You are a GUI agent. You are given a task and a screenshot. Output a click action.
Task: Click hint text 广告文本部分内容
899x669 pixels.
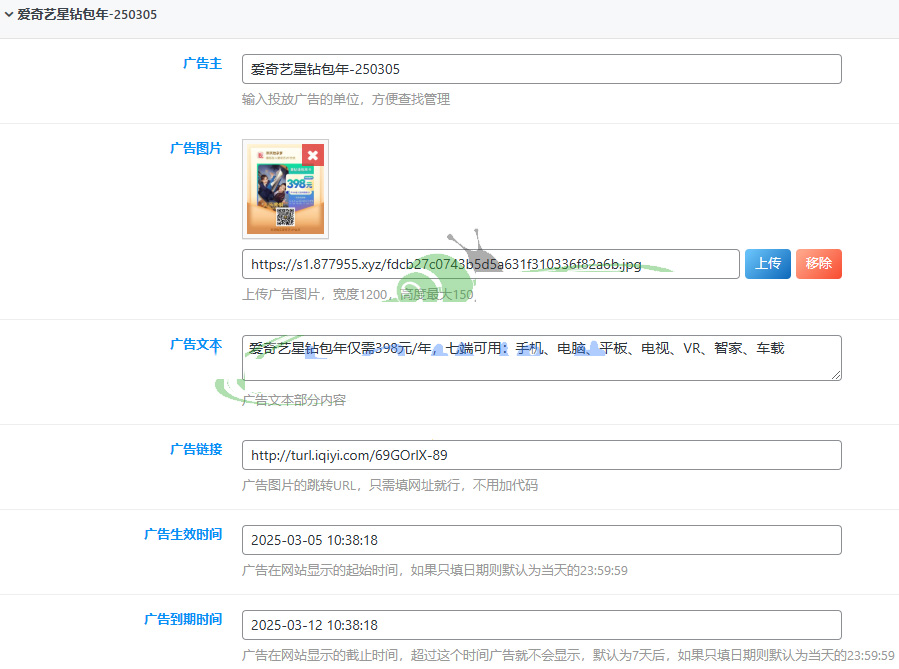(x=294, y=400)
